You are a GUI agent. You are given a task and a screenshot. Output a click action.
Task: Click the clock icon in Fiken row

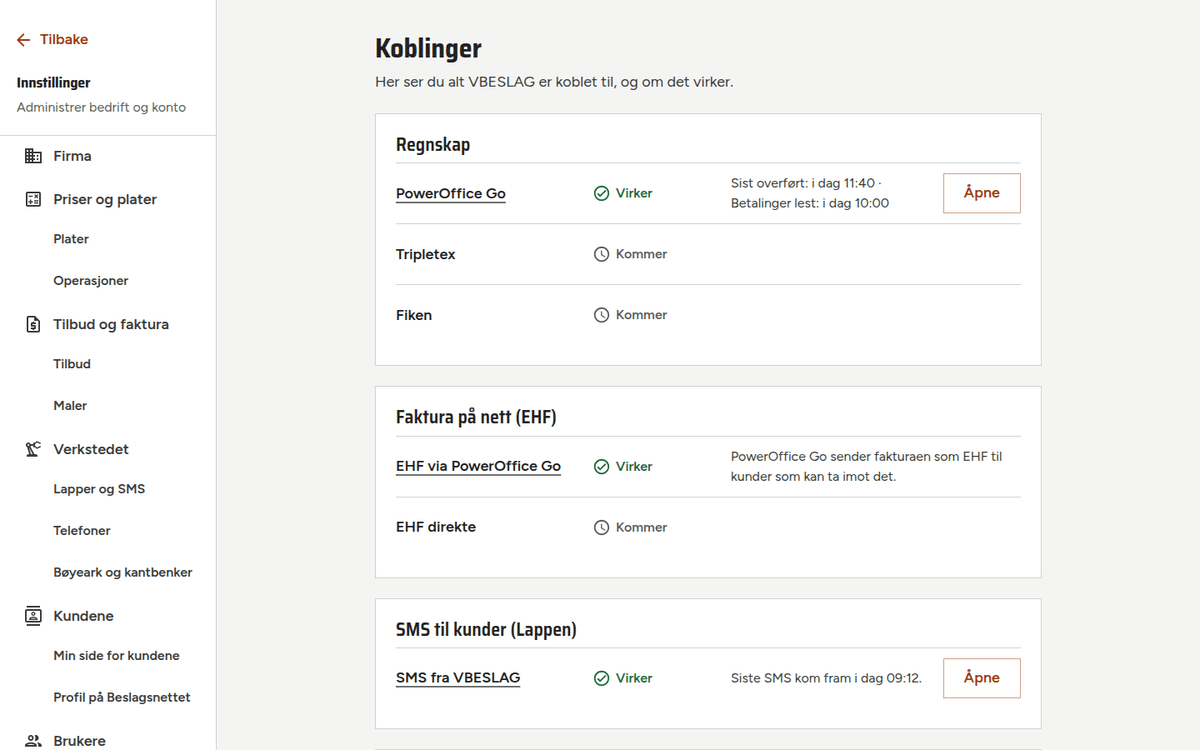[601, 315]
